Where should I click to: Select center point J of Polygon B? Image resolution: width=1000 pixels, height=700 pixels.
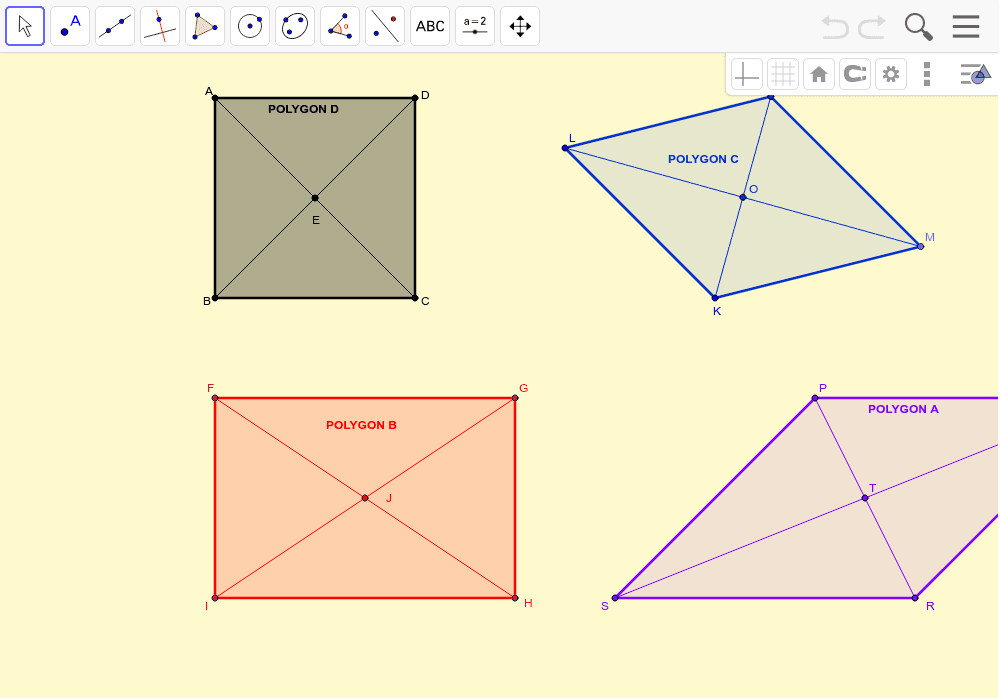click(365, 498)
